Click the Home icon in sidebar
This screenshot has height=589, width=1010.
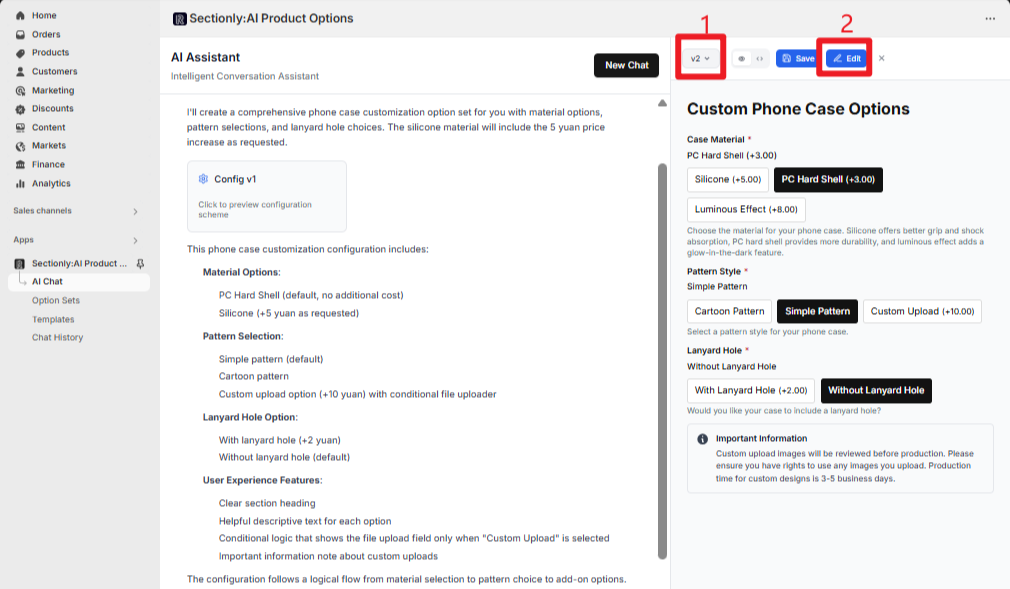21,16
